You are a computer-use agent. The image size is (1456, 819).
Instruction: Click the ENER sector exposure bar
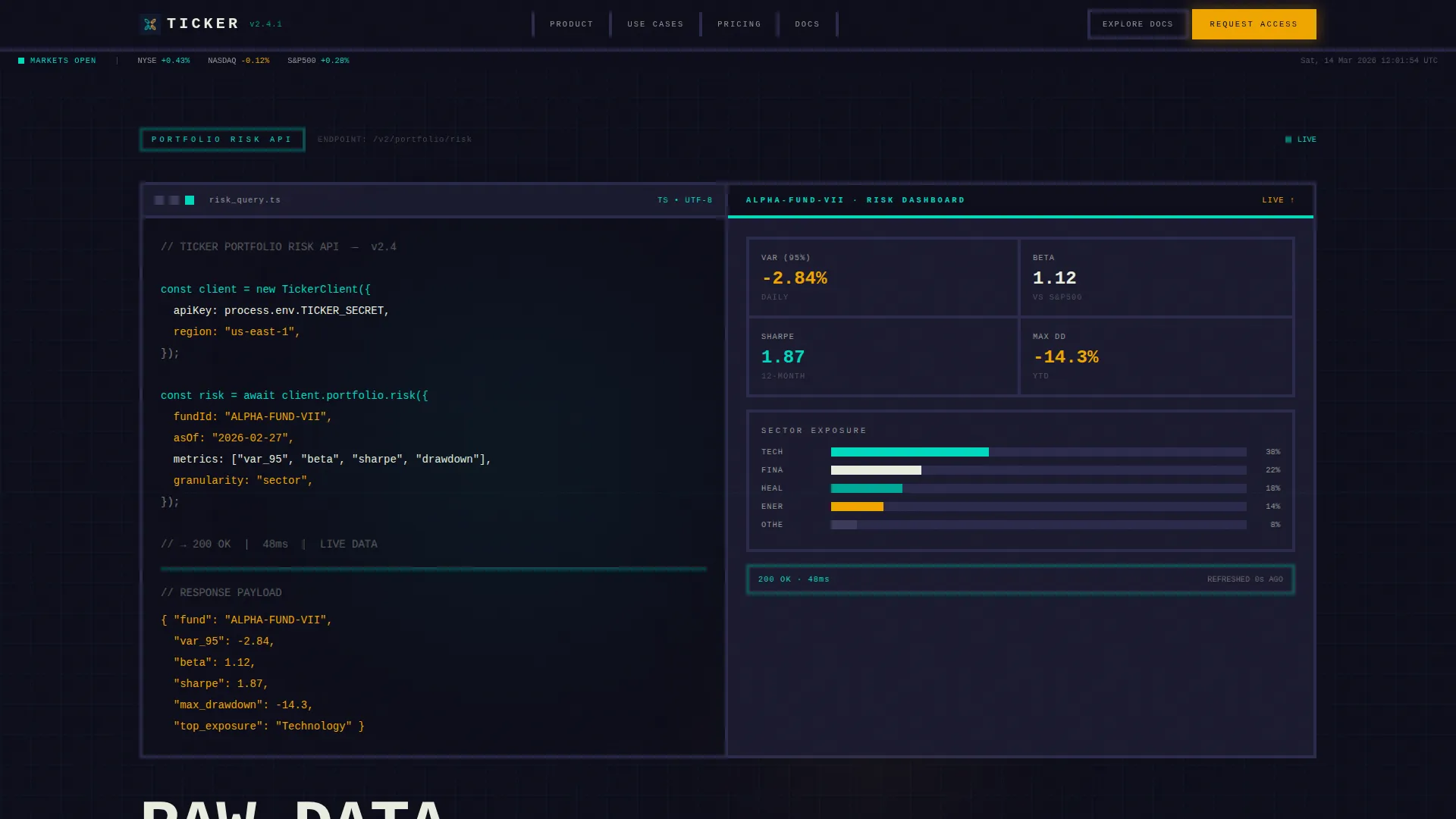pos(1038,507)
